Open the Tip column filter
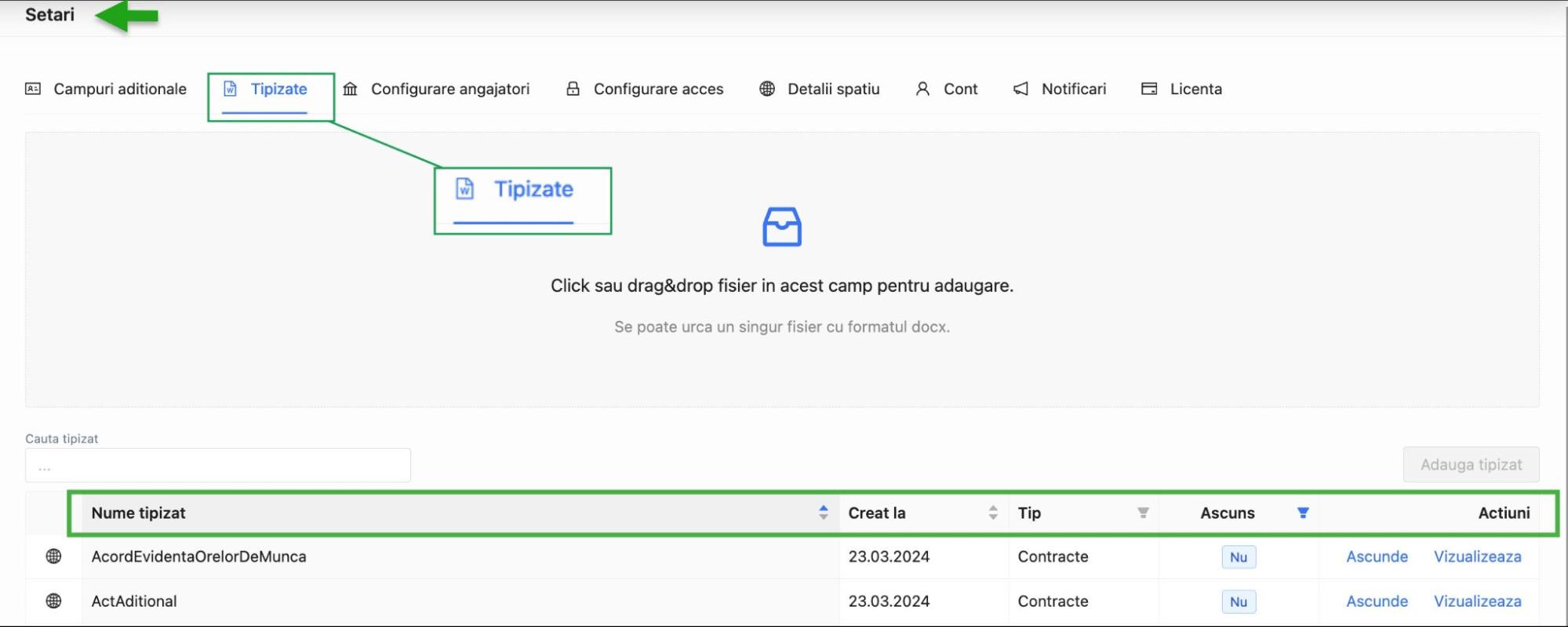 point(1143,512)
